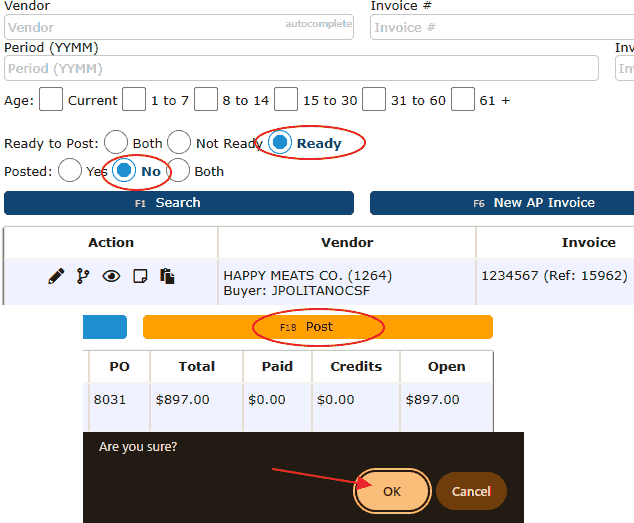Click the F1 Search button

pos(179,203)
